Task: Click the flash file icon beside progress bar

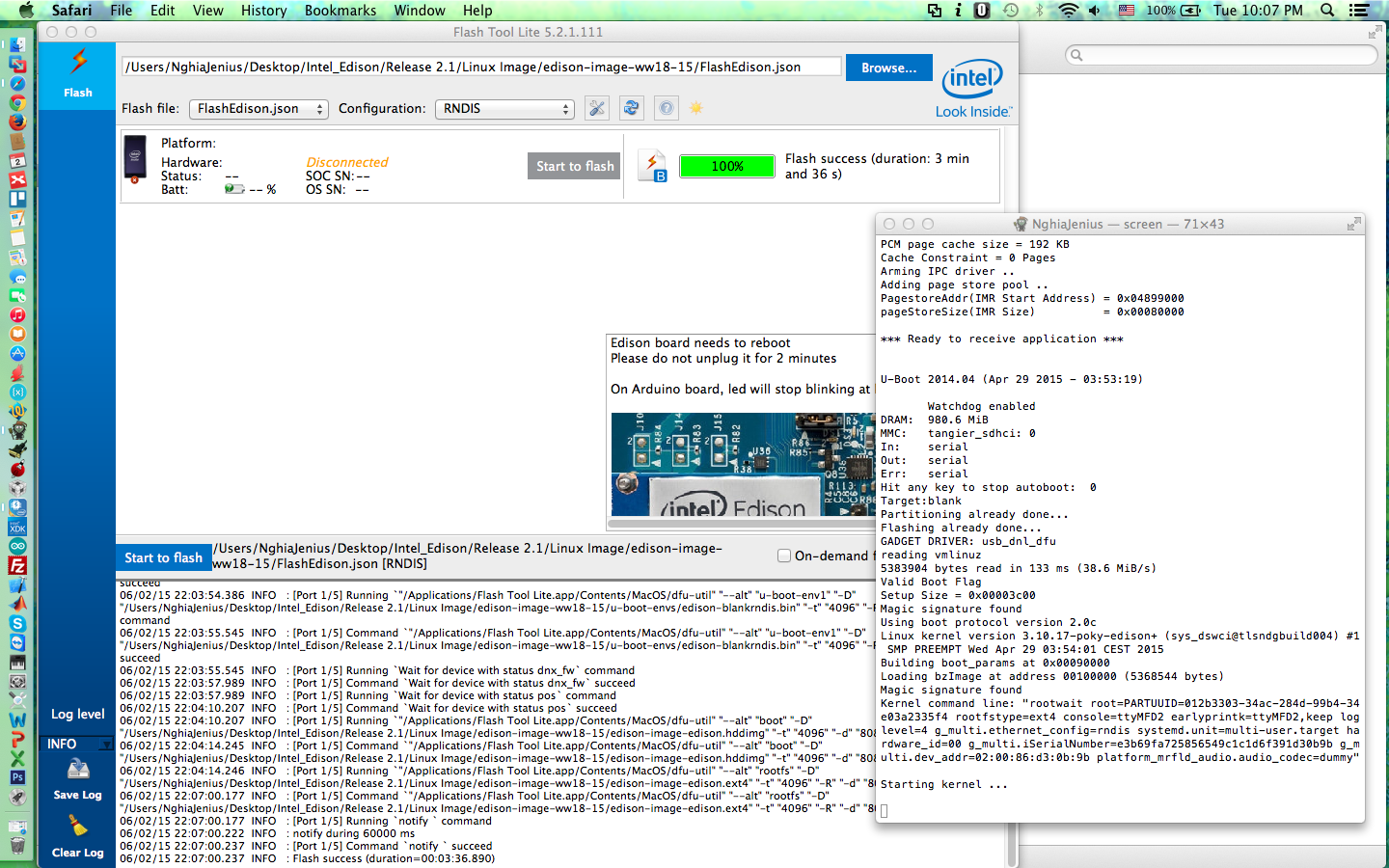Action: tap(654, 167)
